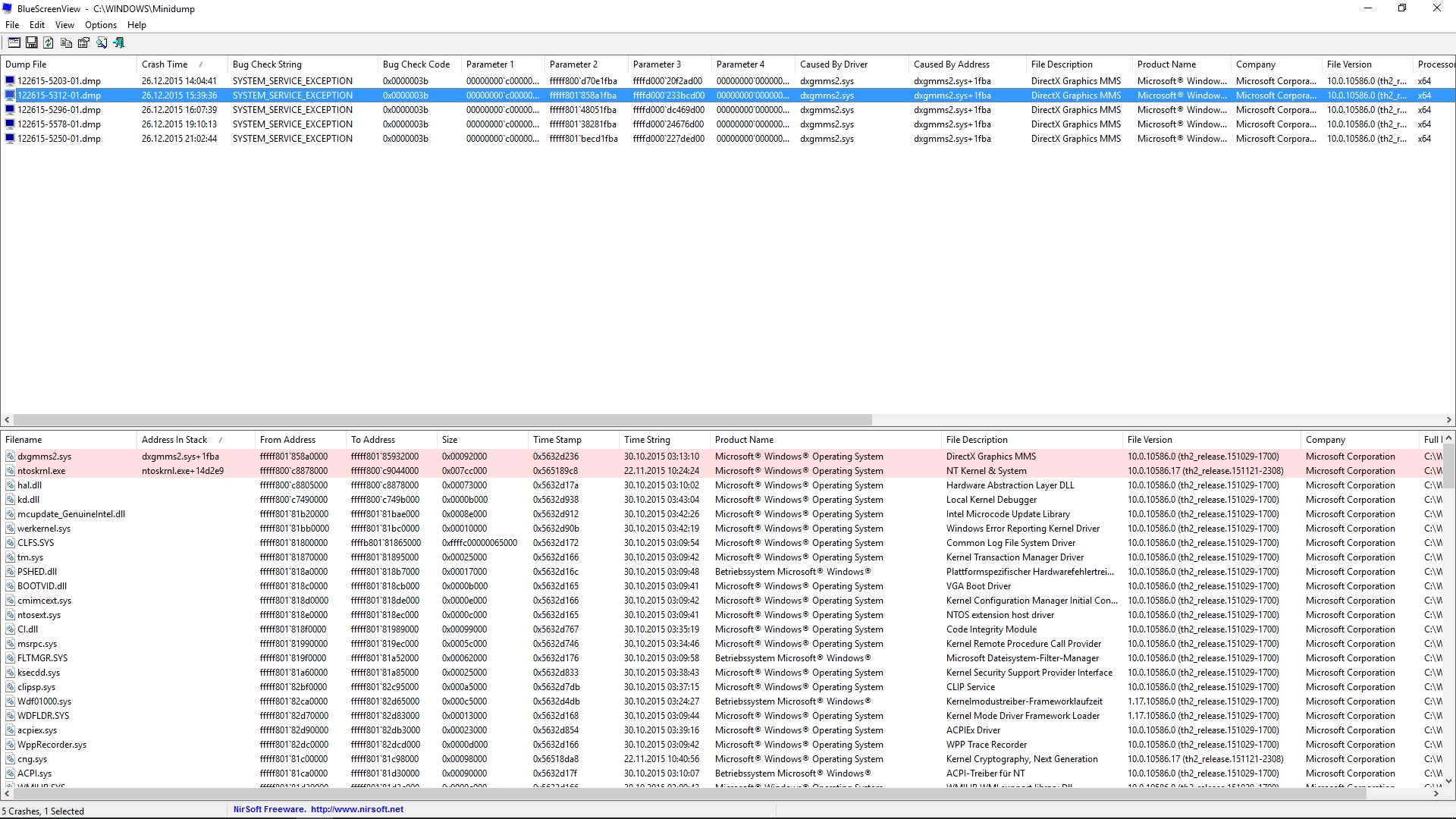Click Caused By Driver column header
Screen dimensions: 1456x819
coord(833,64)
